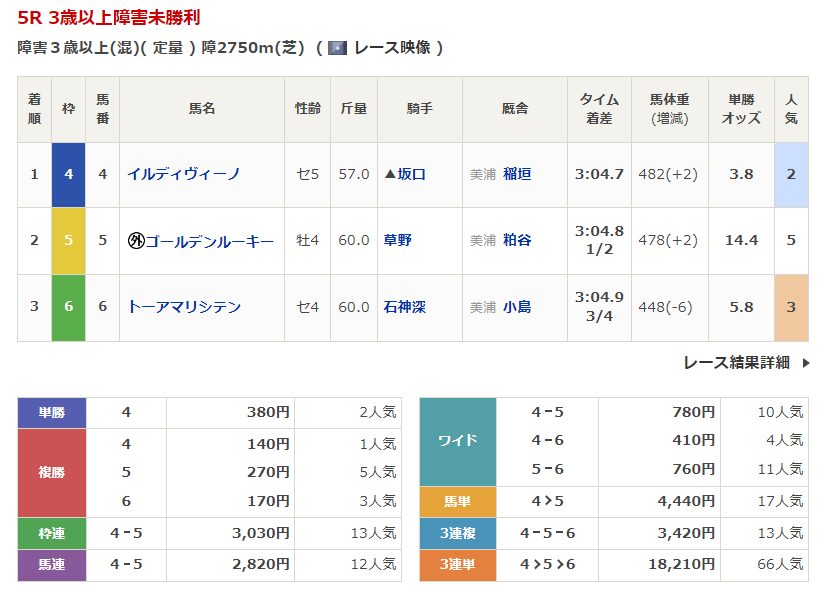Open horse page for イルディヴィーノ

click(x=183, y=174)
